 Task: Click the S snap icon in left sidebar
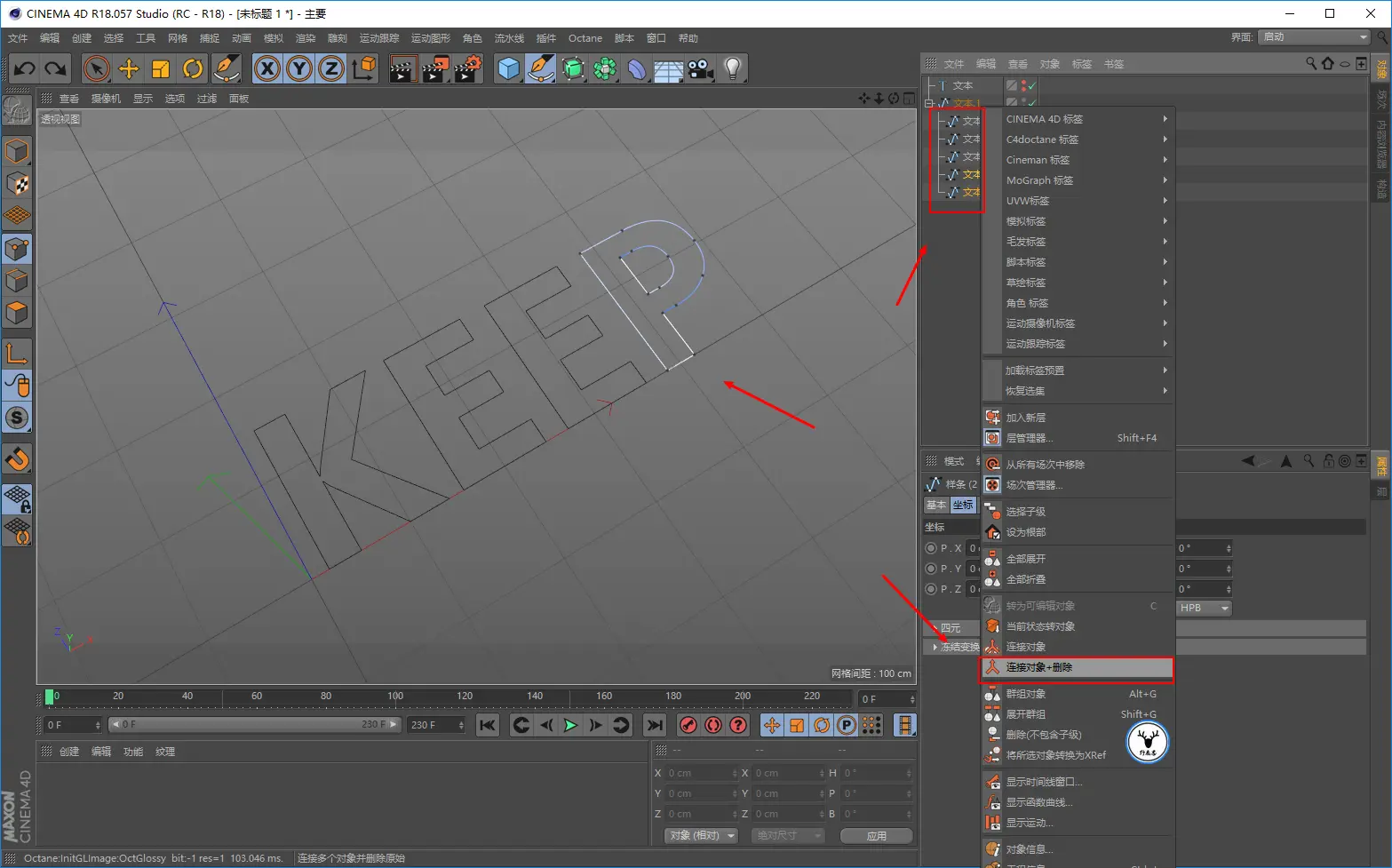(17, 418)
